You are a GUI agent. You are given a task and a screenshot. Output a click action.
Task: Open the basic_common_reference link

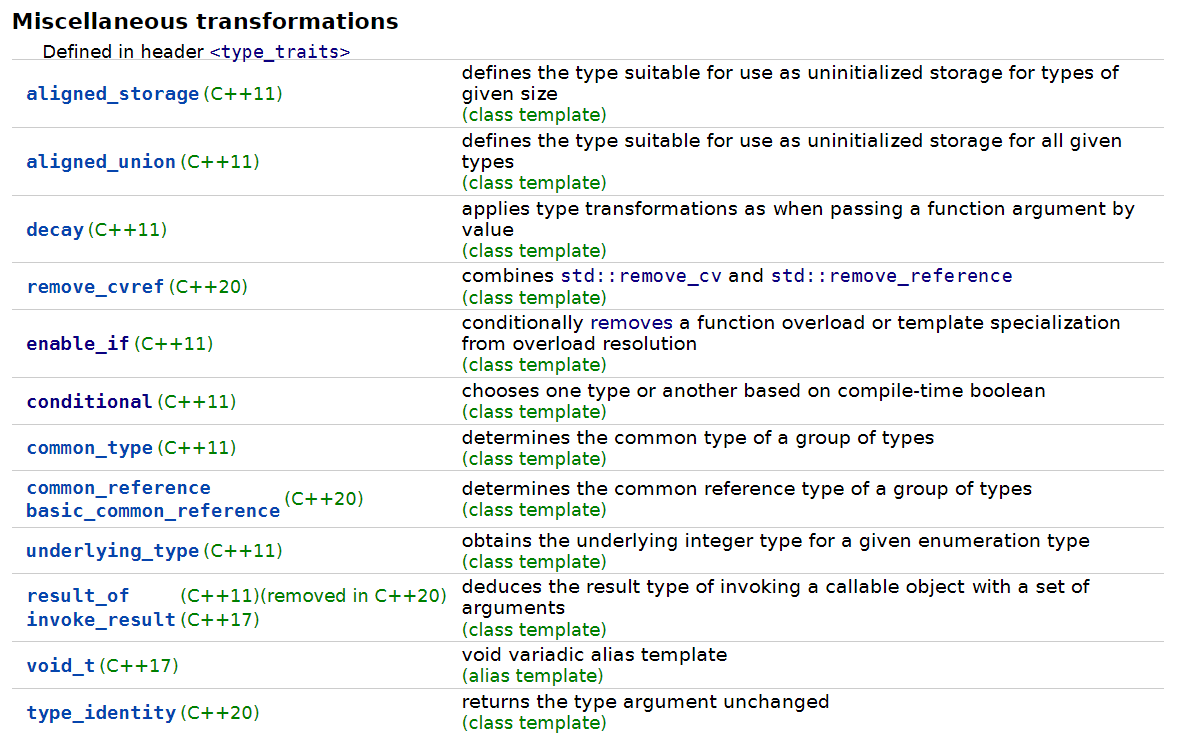tap(153, 511)
